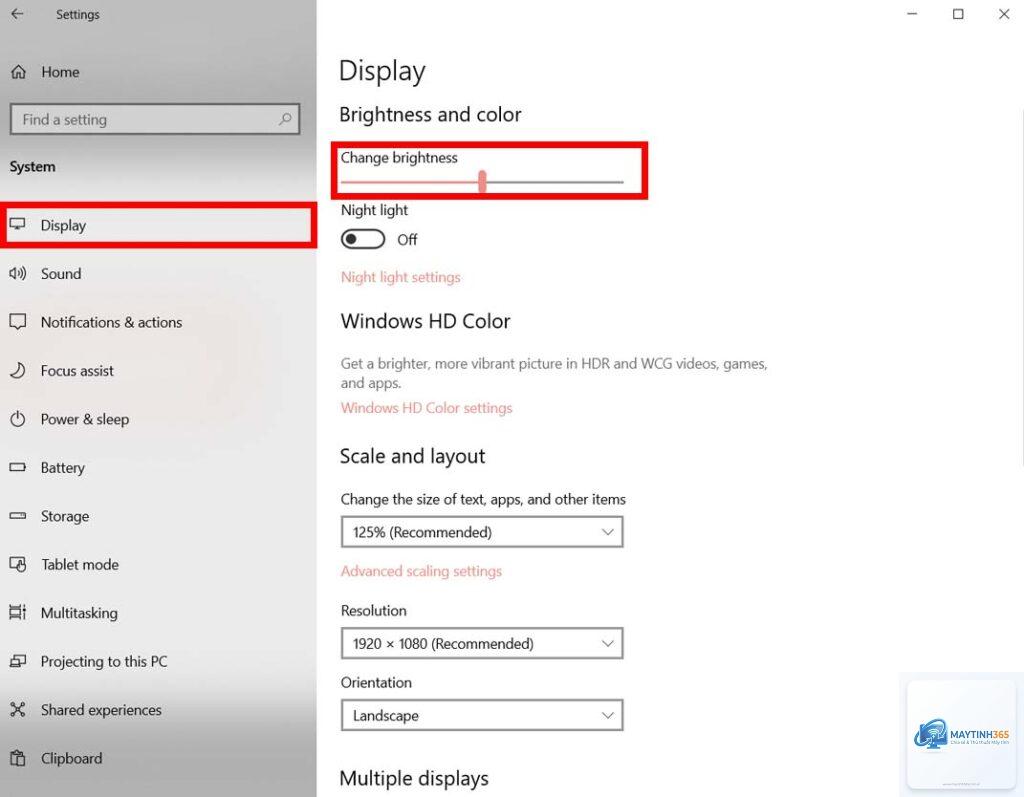1024x797 pixels.
Task: Open the 125% (Recommended) scaling dropdown
Action: 482,532
